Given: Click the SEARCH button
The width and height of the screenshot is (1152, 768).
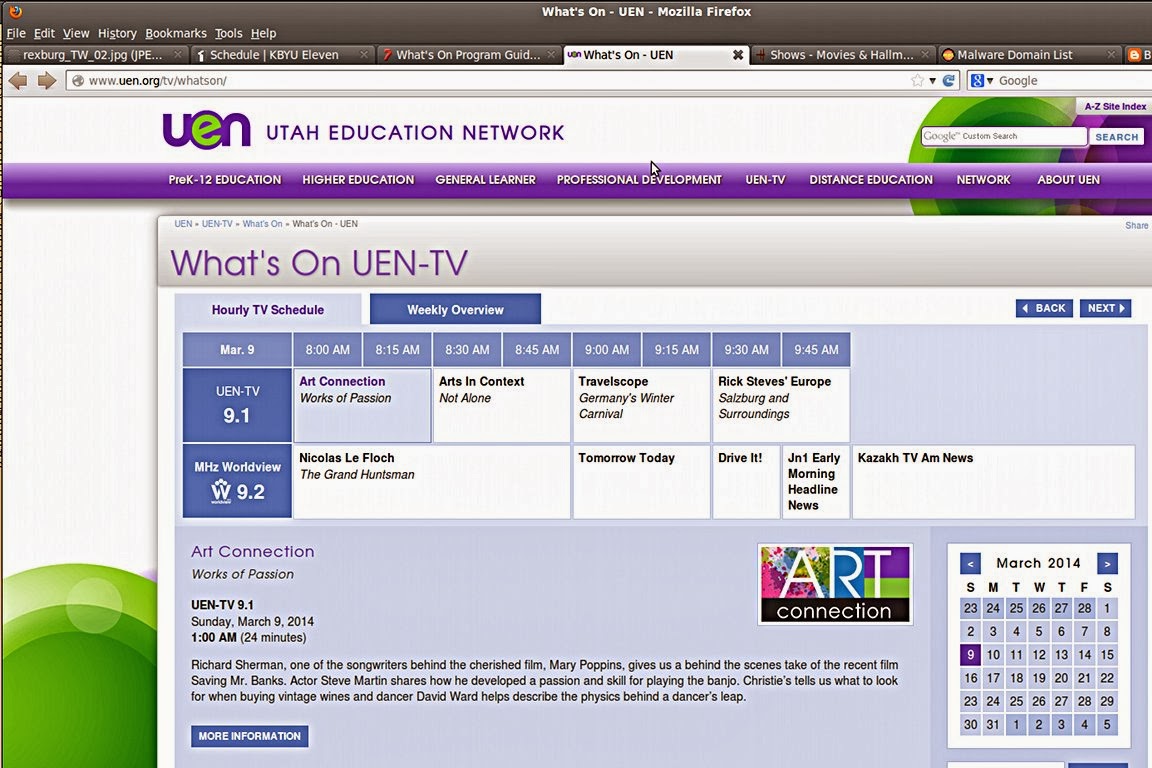Looking at the screenshot, I should (1116, 137).
